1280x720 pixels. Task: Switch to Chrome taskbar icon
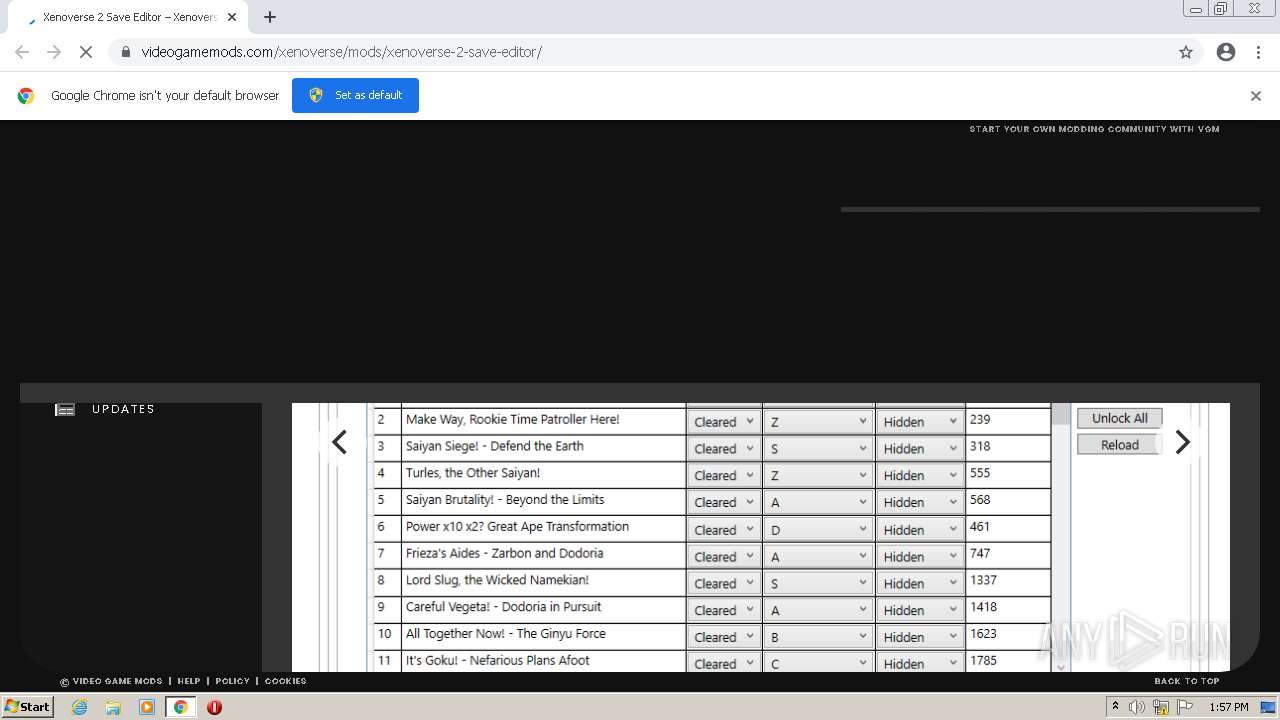click(x=181, y=707)
